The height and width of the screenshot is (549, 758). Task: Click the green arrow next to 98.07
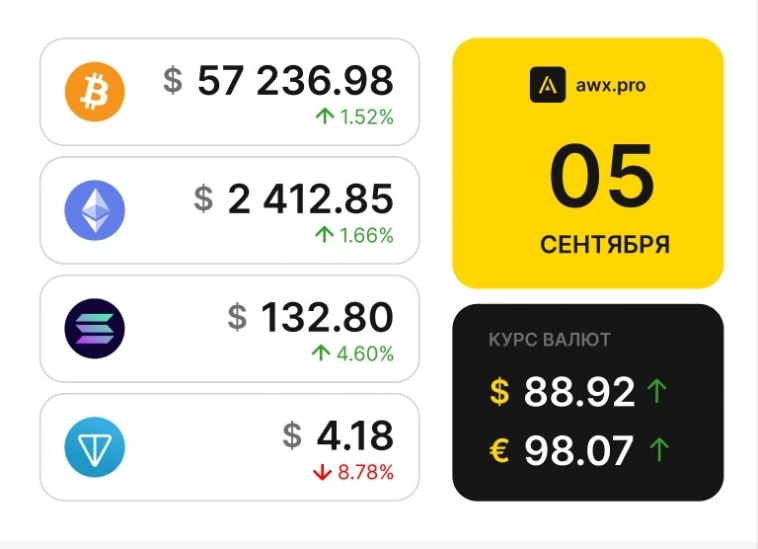tap(657, 451)
